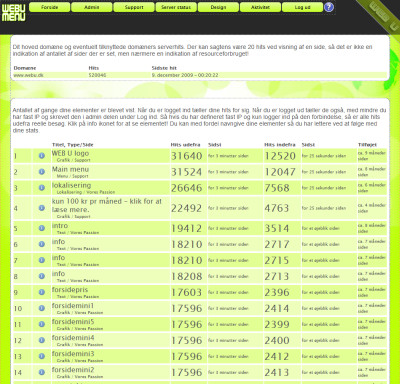Click the inside hits value 7568
400x384 pixels.
[x=277, y=188]
